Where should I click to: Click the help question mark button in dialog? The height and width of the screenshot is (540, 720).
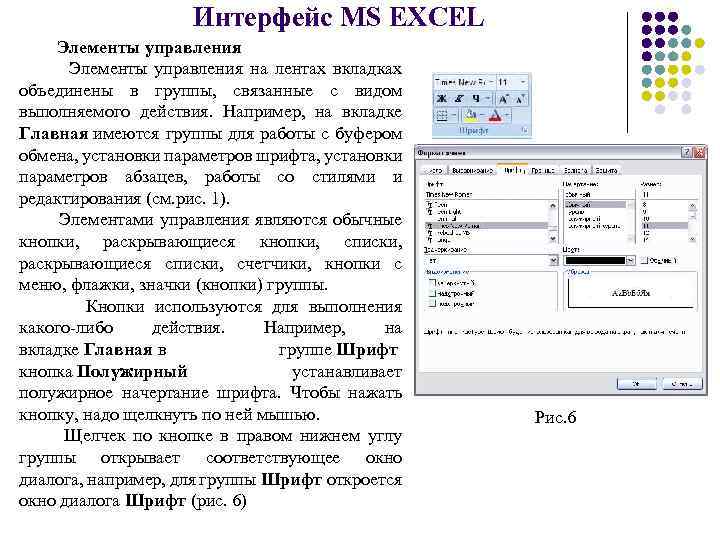tap(686, 152)
